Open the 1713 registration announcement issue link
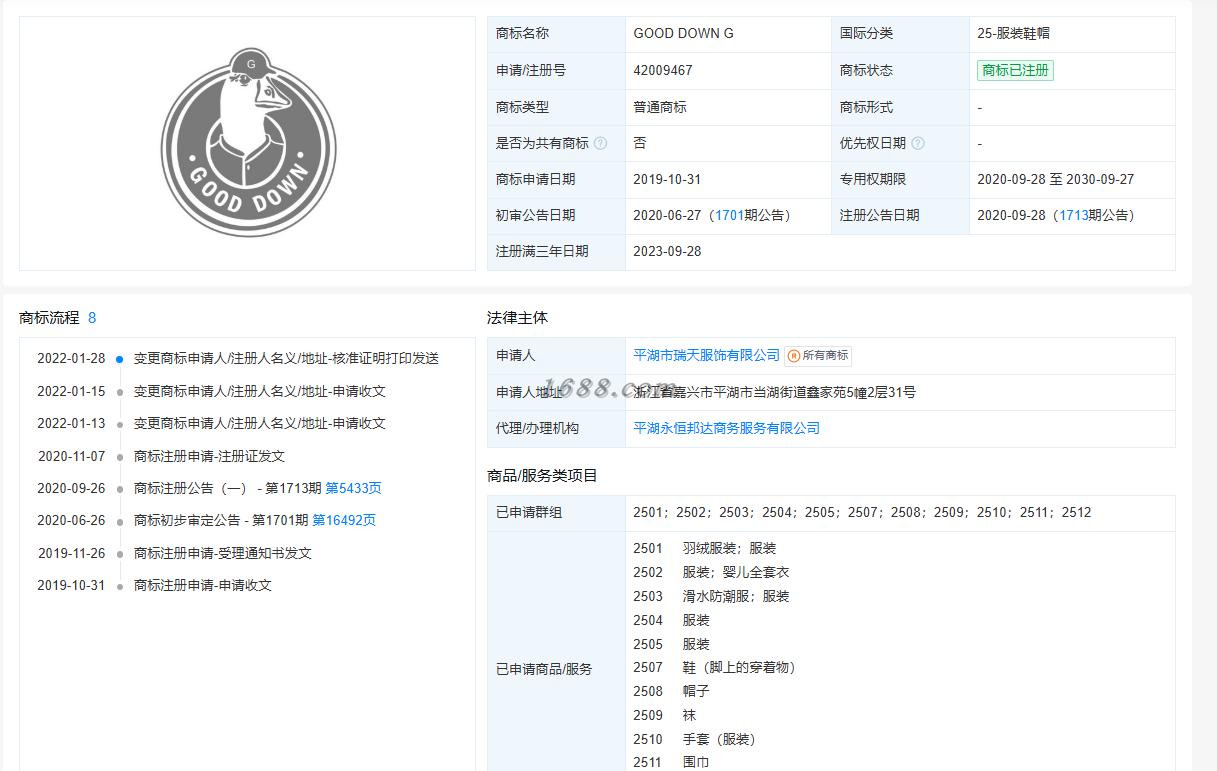Screen dimensions: 1217x771 [x=1073, y=215]
